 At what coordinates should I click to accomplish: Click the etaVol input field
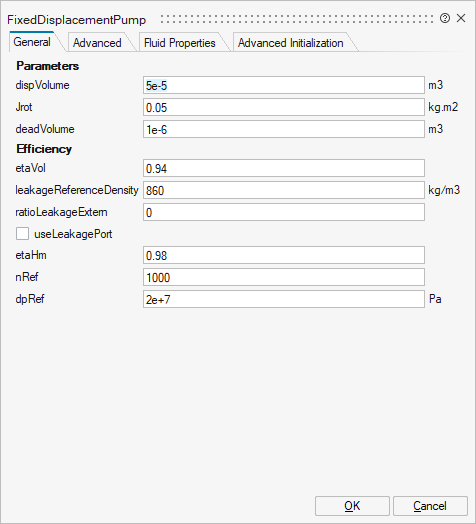pos(284,168)
